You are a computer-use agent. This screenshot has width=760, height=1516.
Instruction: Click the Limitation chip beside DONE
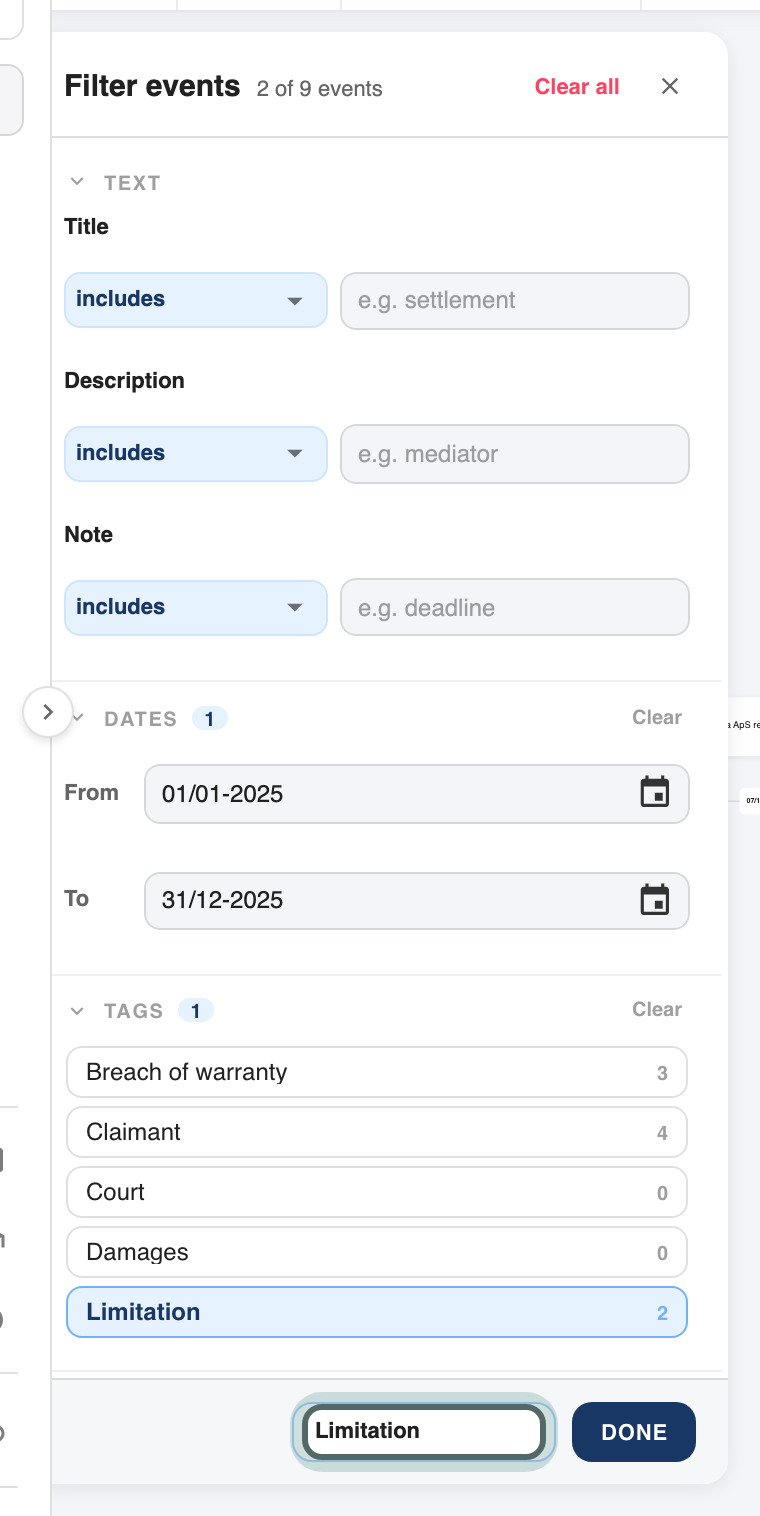[424, 1431]
